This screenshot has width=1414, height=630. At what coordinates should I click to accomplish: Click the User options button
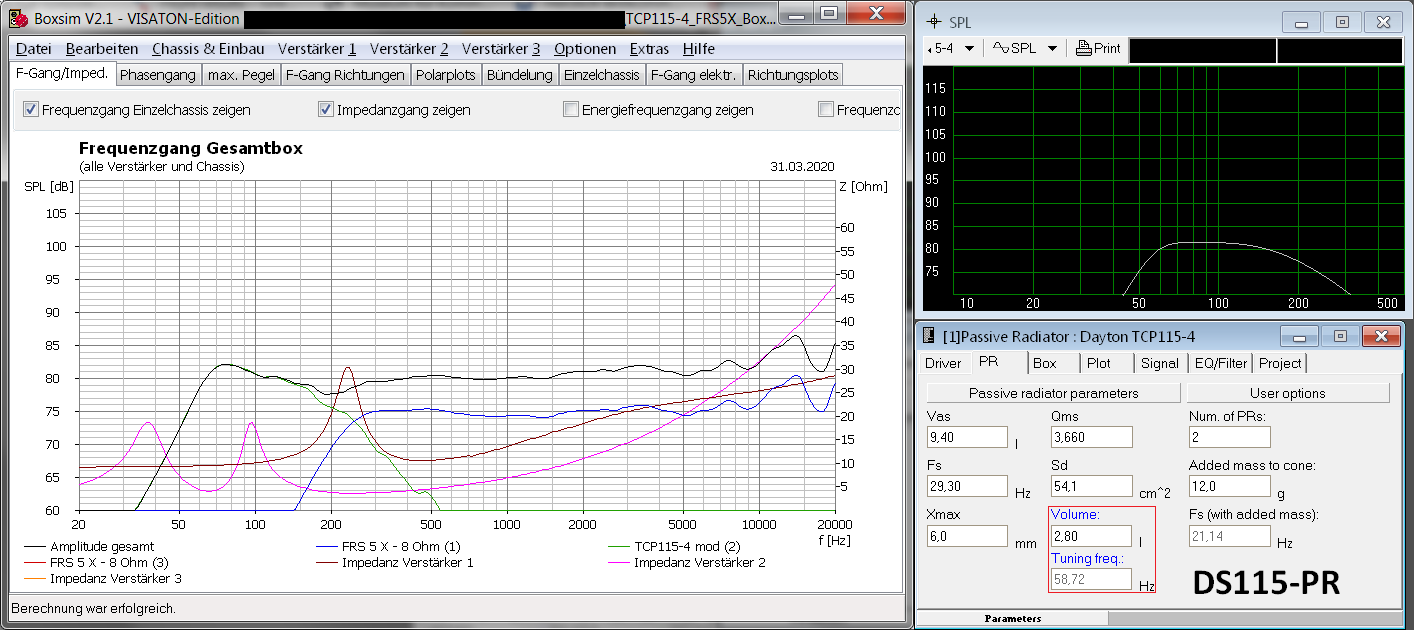tap(1288, 393)
